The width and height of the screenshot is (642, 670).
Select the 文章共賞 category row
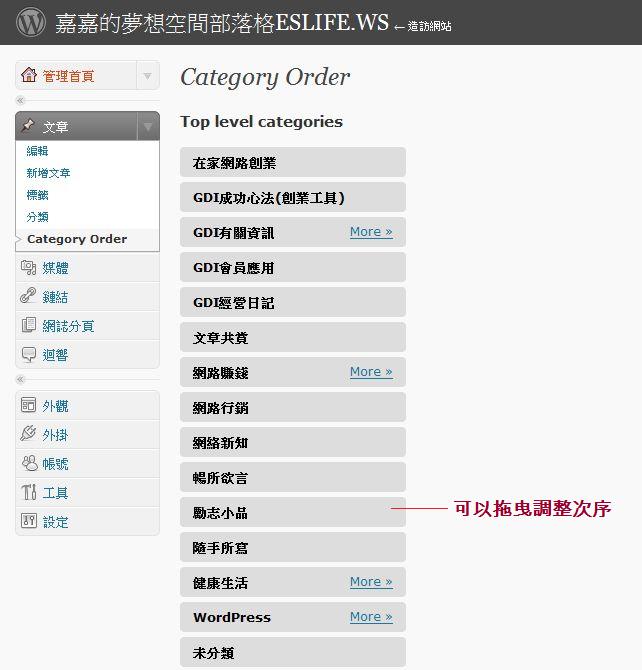[293, 338]
